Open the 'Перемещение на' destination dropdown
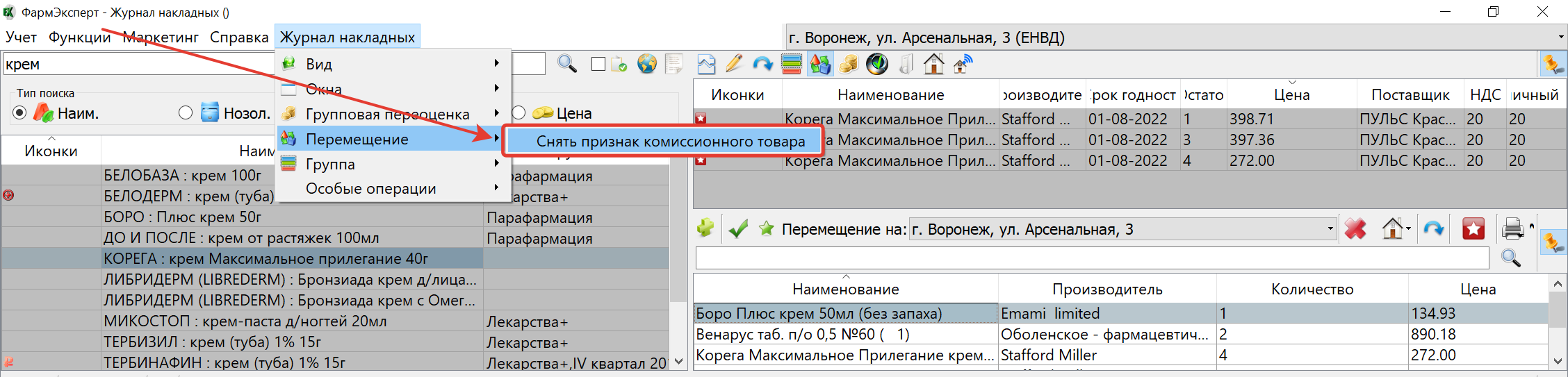The height and width of the screenshot is (377, 1568). [1330, 229]
